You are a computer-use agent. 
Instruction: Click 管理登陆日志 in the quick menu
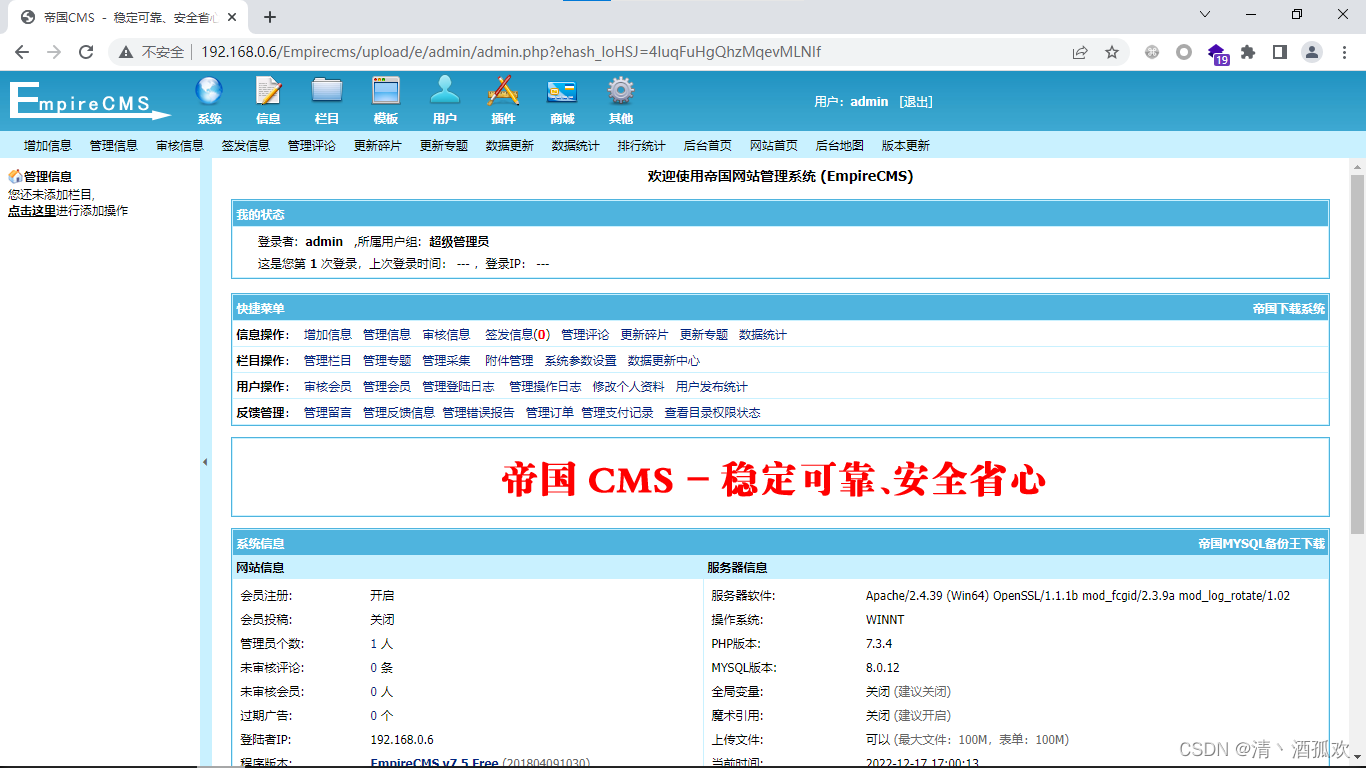[458, 387]
